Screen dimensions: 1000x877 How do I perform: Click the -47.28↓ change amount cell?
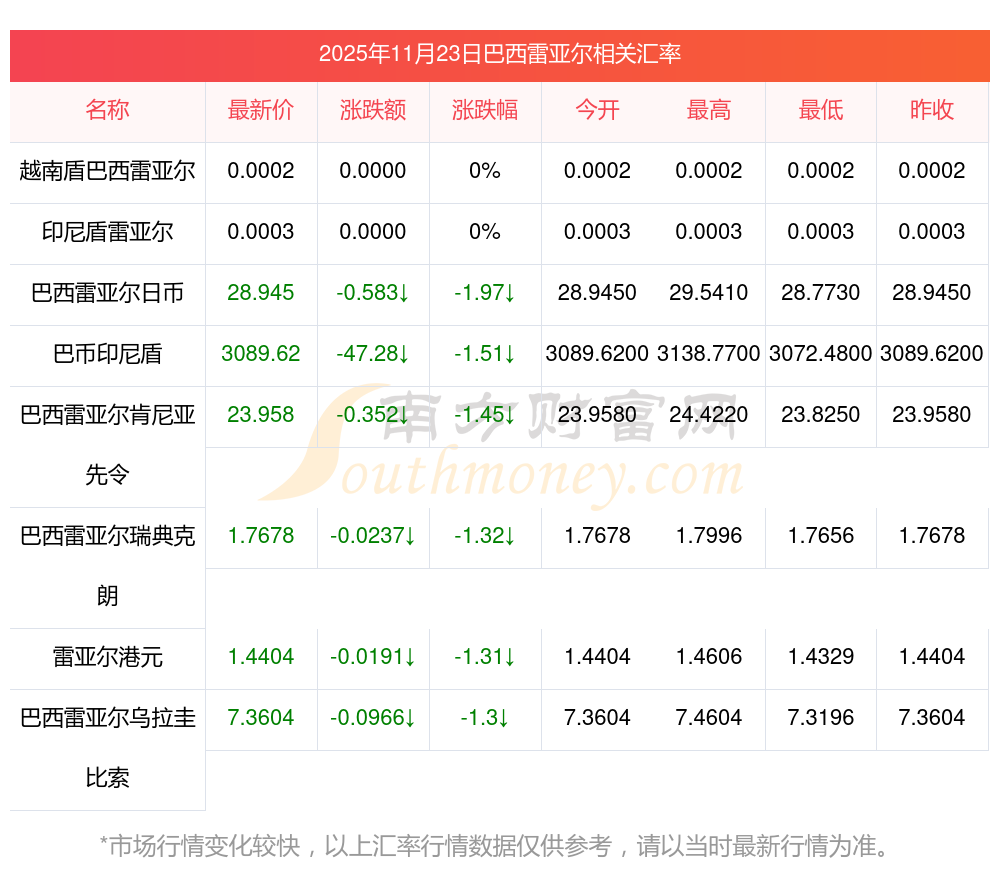(373, 354)
